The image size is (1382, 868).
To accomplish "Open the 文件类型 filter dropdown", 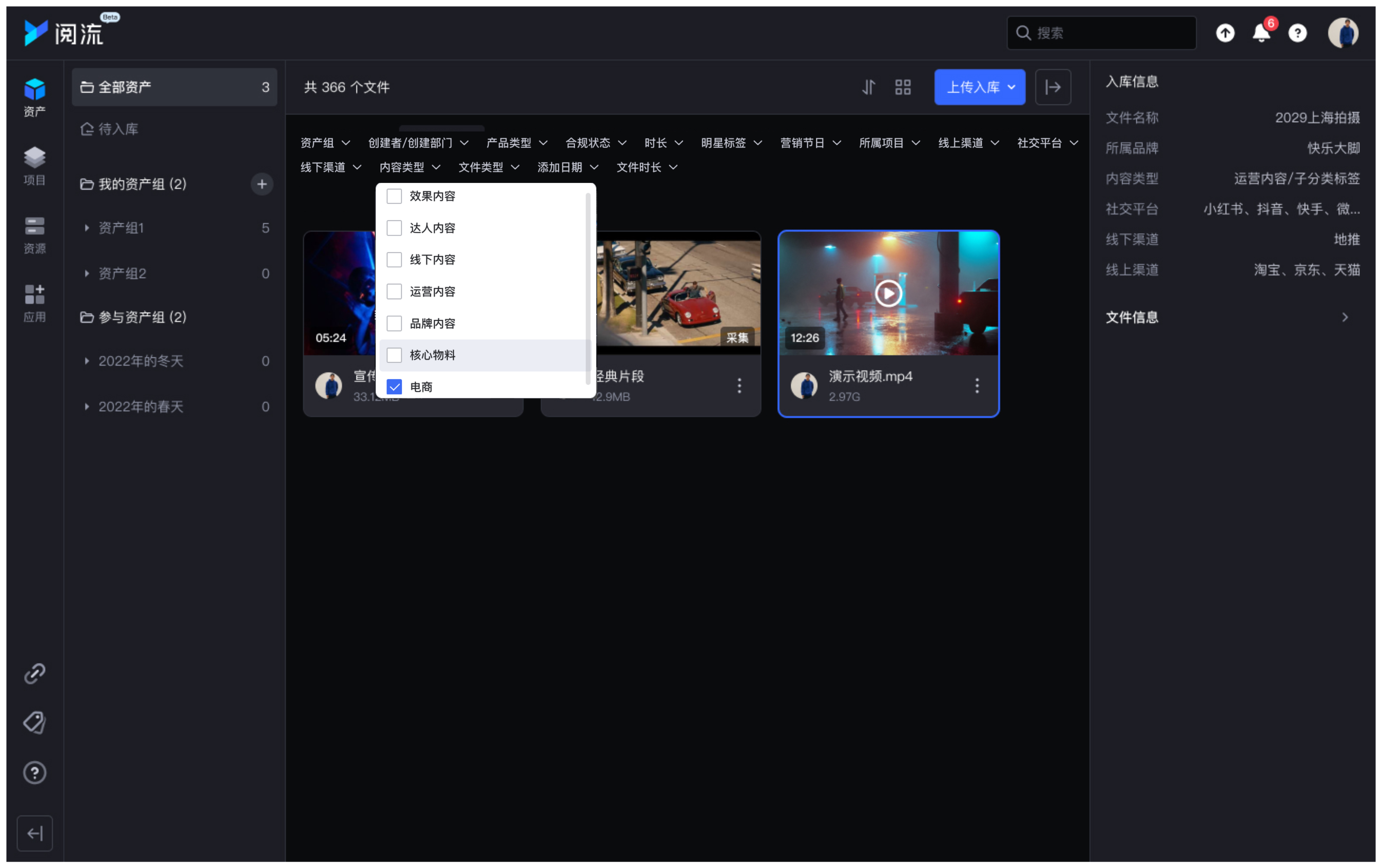I will pyautogui.click(x=489, y=167).
